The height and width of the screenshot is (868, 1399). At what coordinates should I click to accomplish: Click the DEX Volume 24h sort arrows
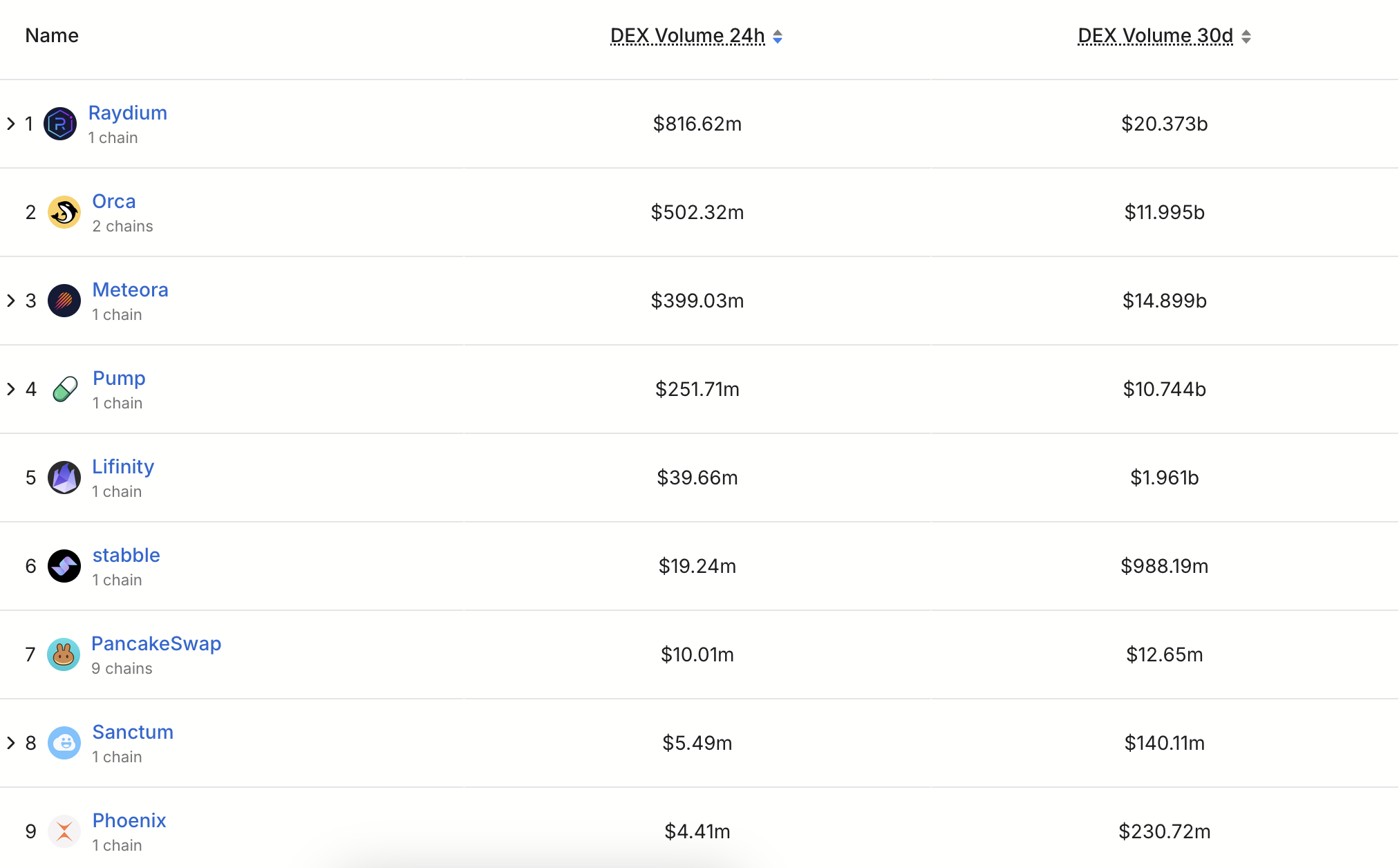coord(778,37)
